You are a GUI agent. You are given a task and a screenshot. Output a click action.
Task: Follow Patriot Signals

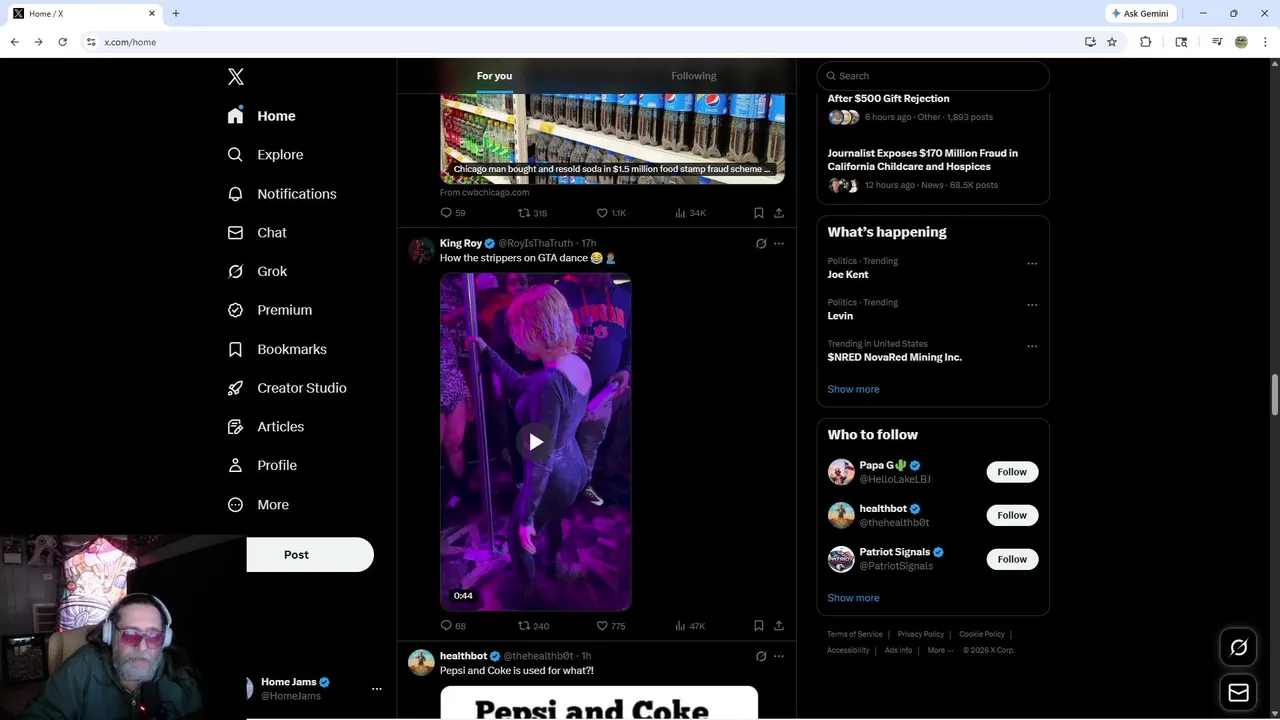[1012, 559]
